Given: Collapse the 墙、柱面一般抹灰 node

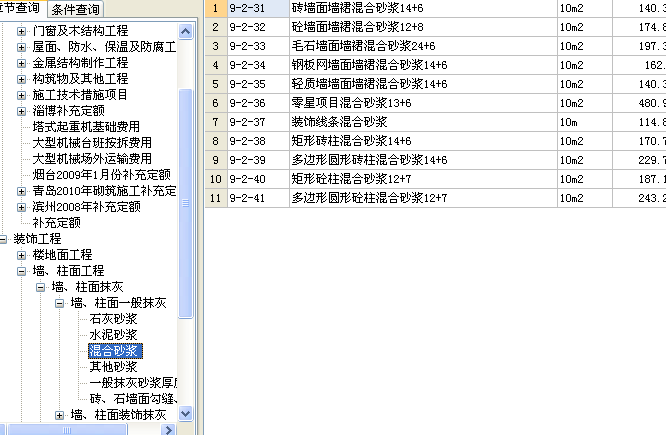Looking at the screenshot, I should pos(59,303).
